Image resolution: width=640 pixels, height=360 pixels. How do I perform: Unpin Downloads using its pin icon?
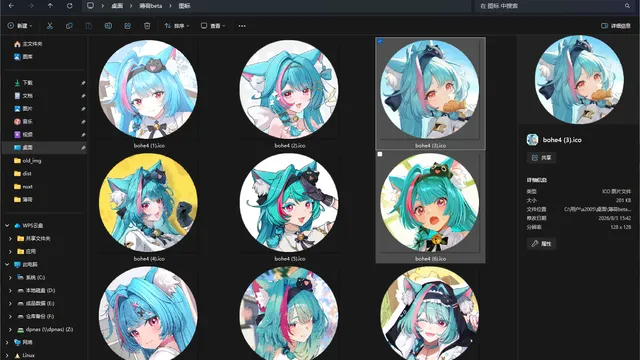[x=83, y=83]
